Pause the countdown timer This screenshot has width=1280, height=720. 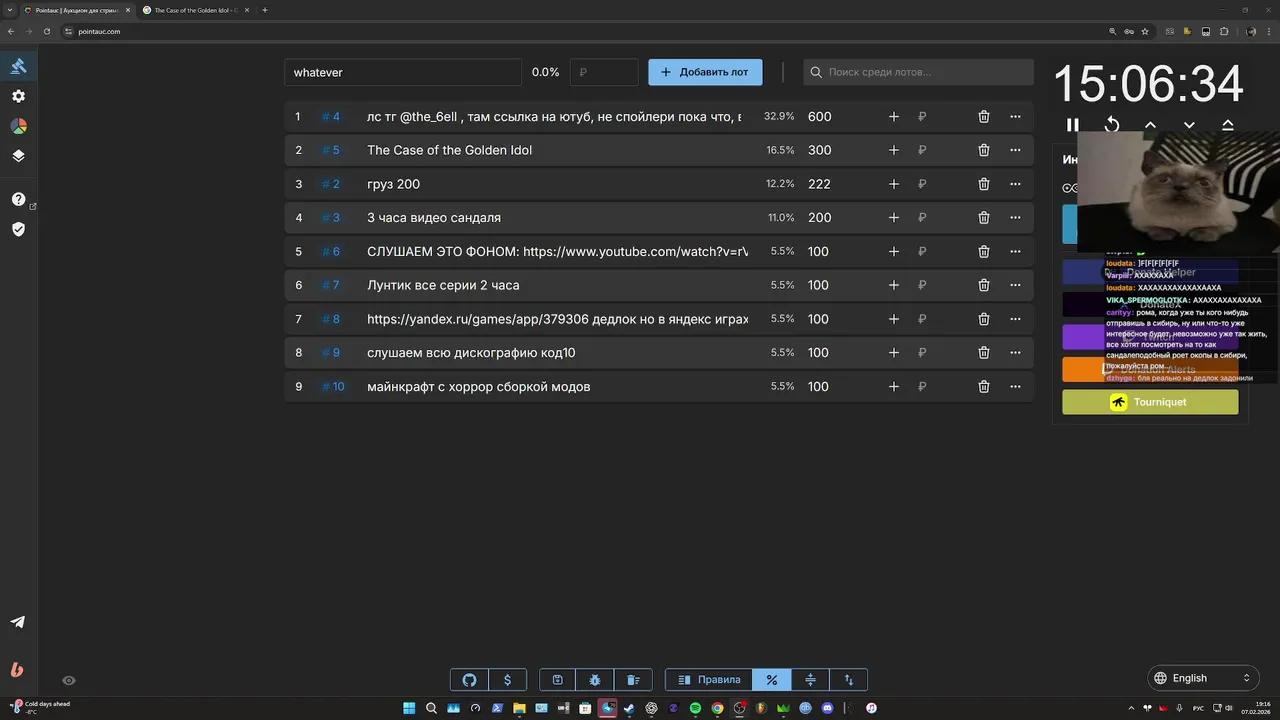click(1073, 125)
